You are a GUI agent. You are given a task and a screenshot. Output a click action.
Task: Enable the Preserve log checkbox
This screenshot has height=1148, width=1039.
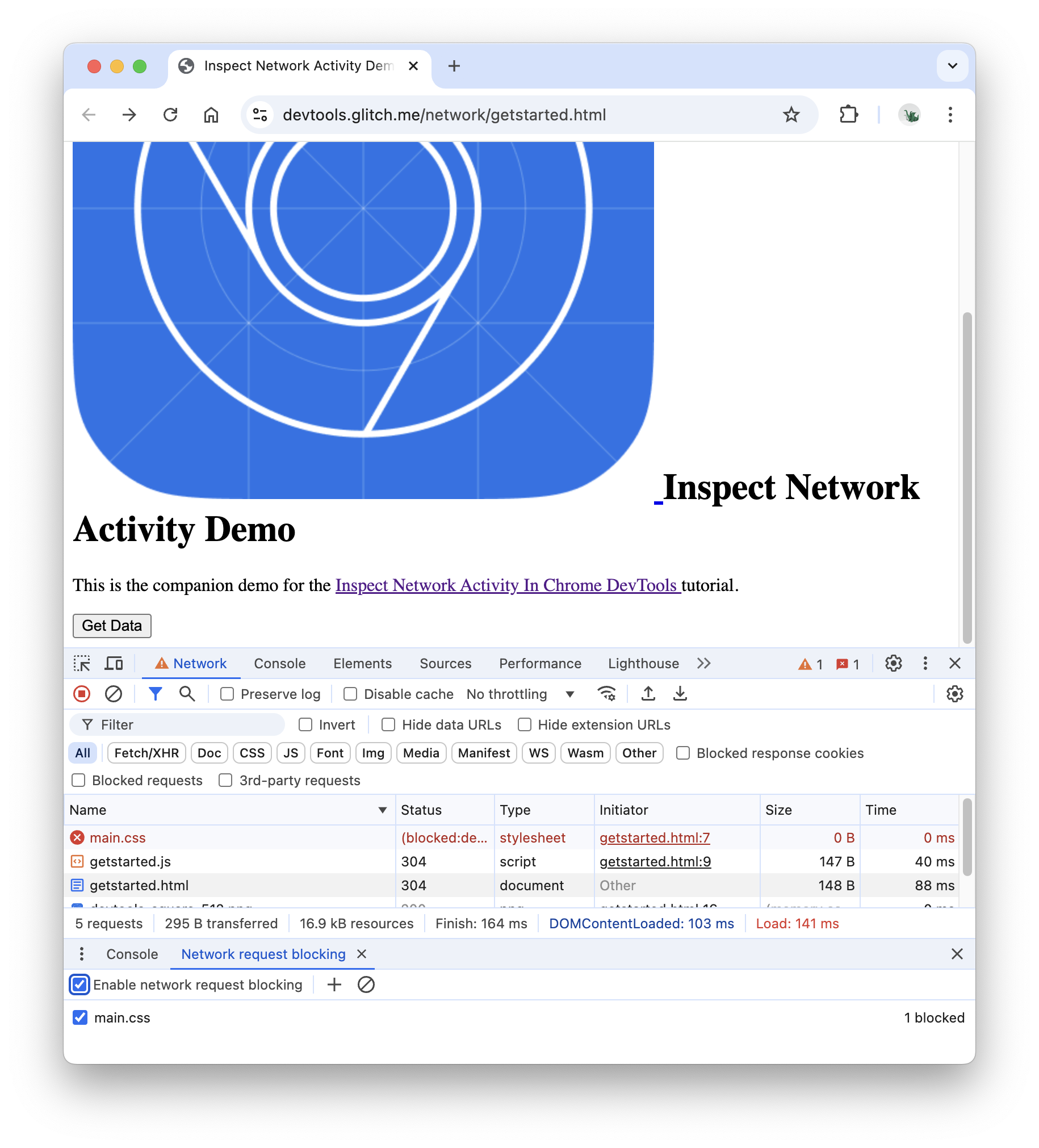[227, 694]
